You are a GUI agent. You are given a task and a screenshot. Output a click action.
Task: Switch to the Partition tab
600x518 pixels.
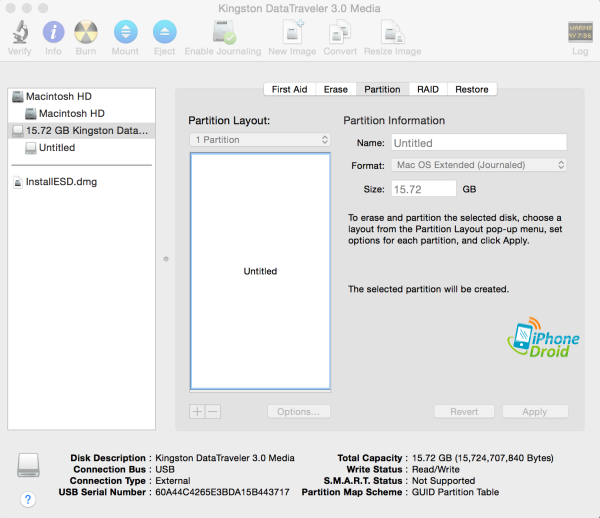[x=382, y=90]
